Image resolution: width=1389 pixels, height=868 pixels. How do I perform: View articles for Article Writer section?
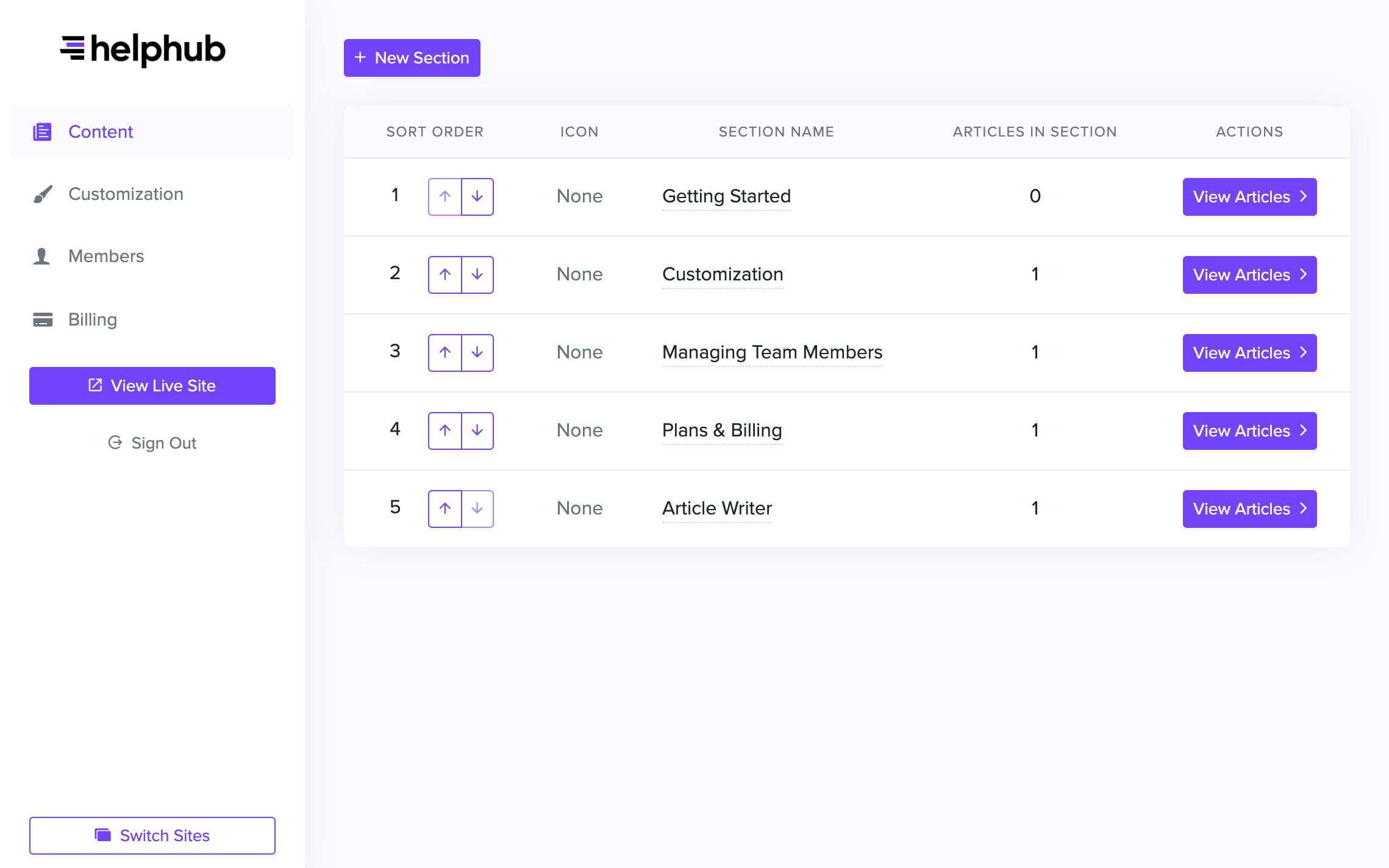[1249, 508]
